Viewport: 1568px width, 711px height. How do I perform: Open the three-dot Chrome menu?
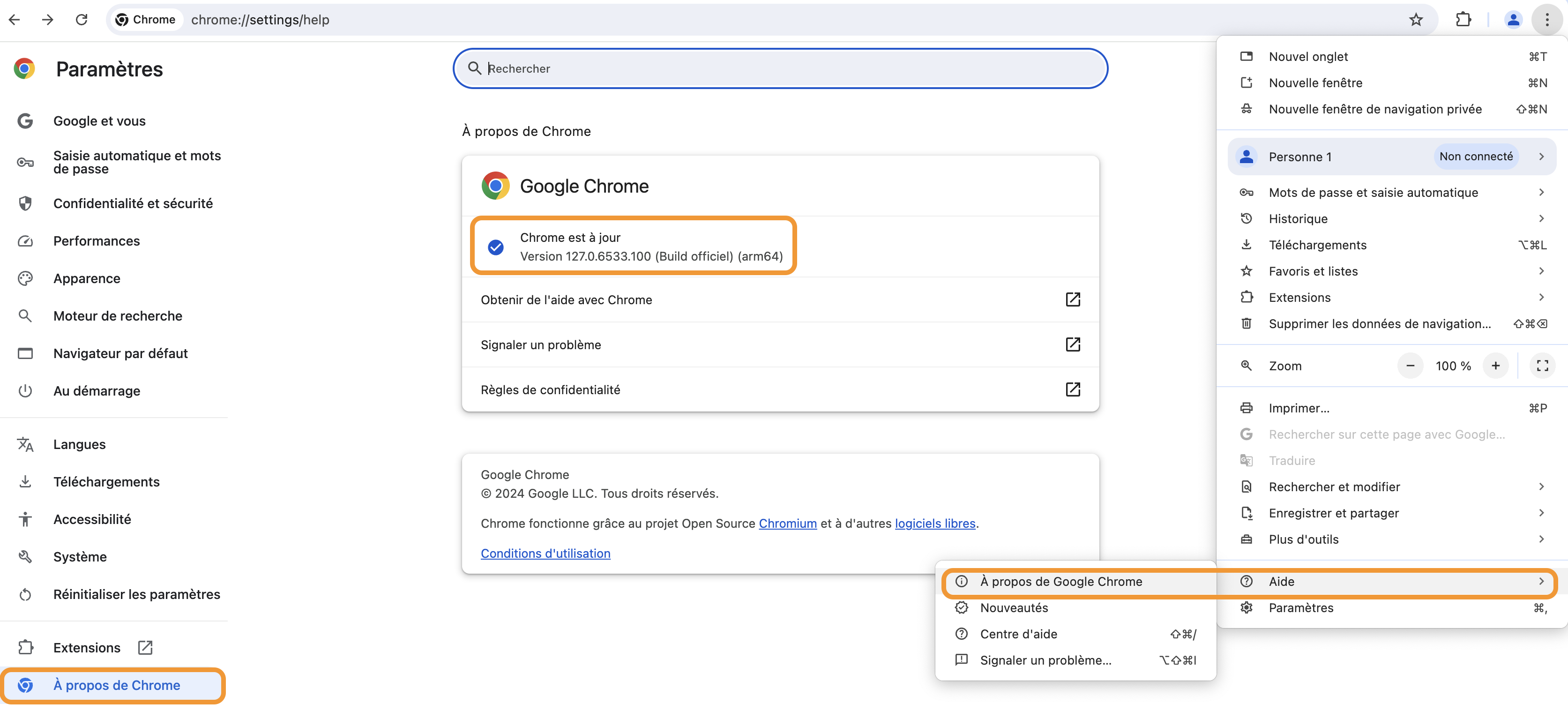(1547, 20)
